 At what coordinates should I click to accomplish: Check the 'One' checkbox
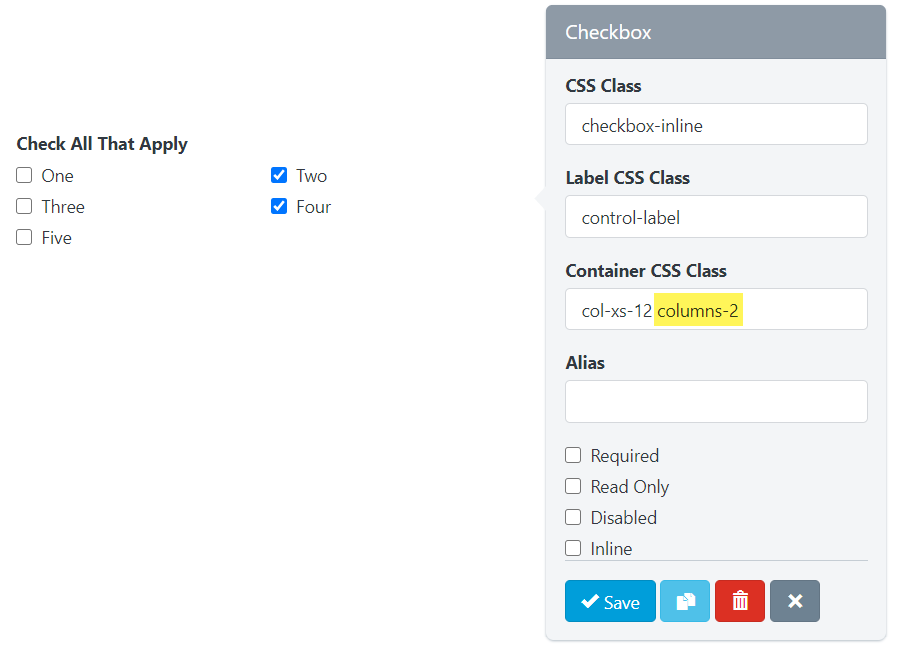tap(24, 176)
